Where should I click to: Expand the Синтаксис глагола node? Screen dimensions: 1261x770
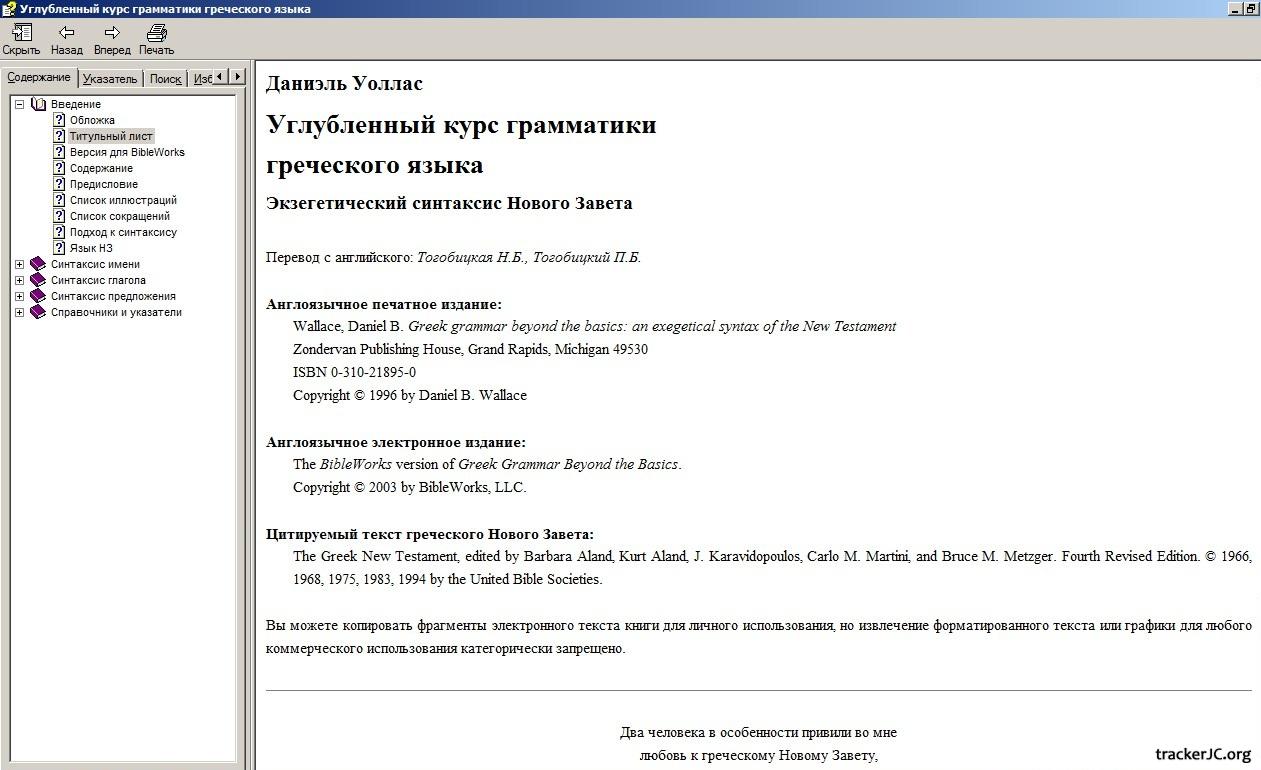click(x=19, y=280)
